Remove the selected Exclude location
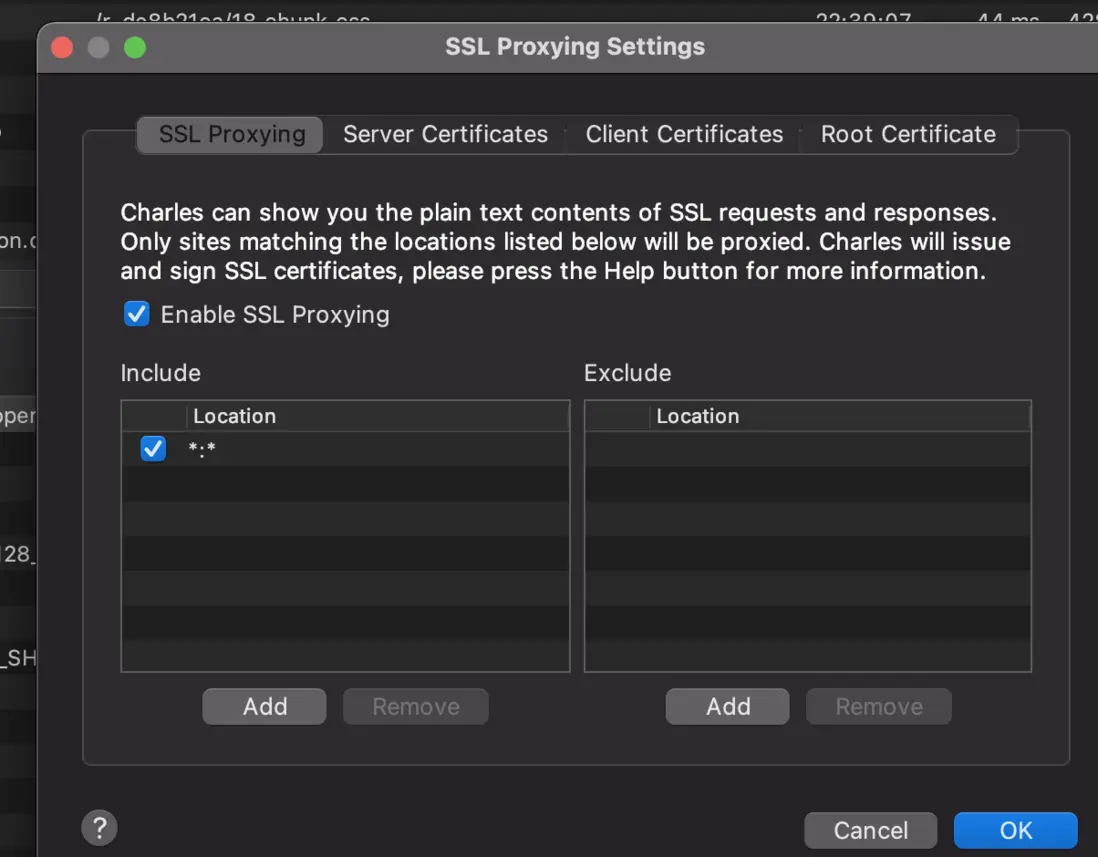Screen dimensions: 1098x857 pos(879,706)
